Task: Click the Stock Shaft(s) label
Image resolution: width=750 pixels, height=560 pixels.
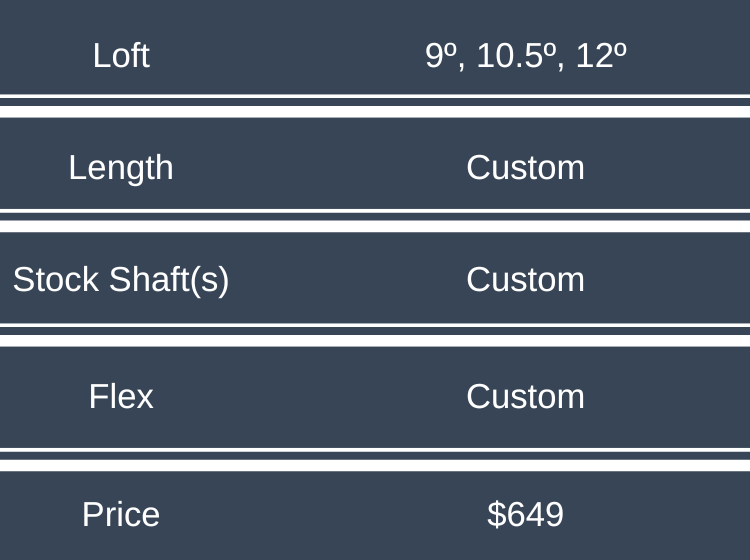Action: (x=121, y=280)
